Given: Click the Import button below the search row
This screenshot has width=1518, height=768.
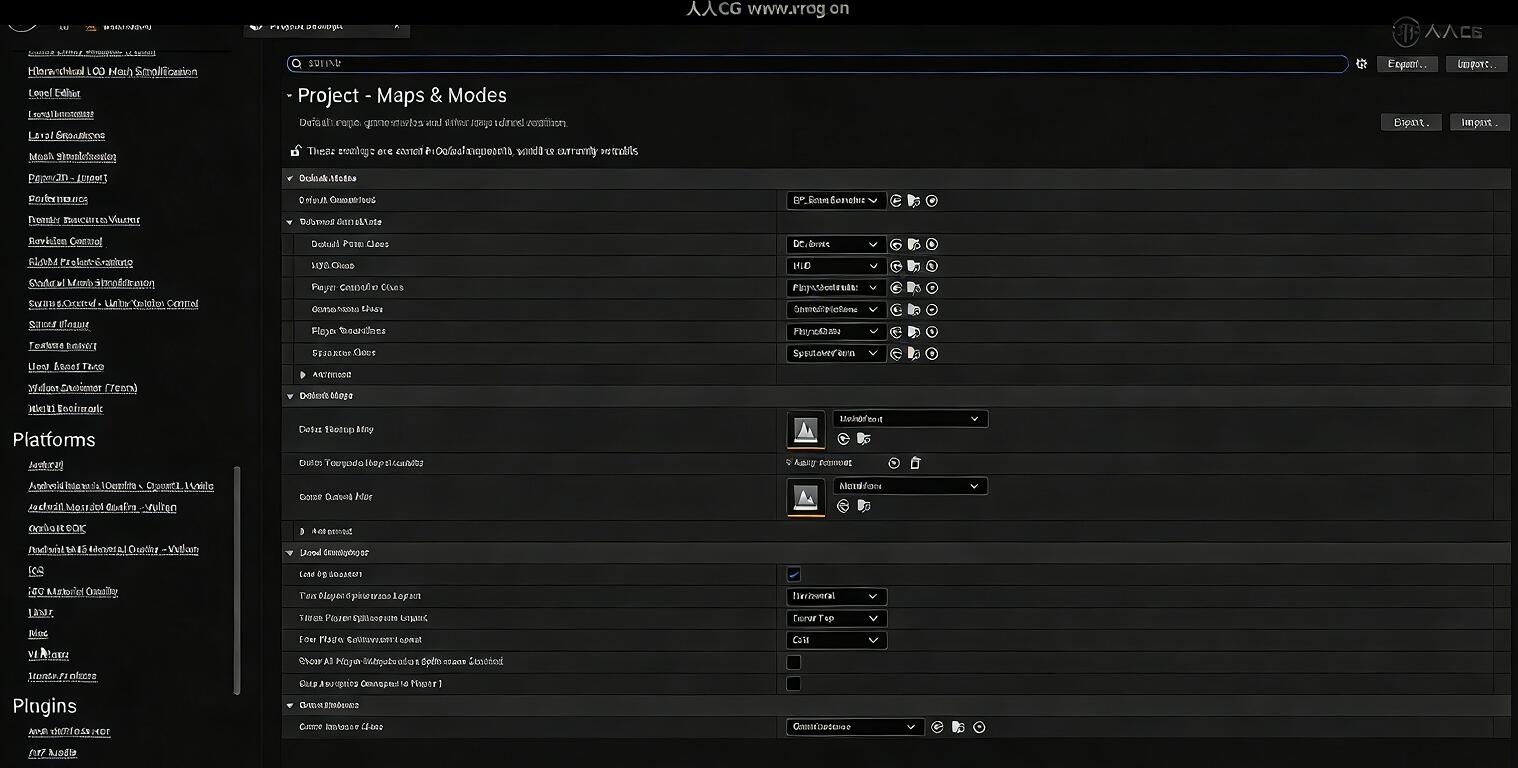Looking at the screenshot, I should pos(1478,123).
